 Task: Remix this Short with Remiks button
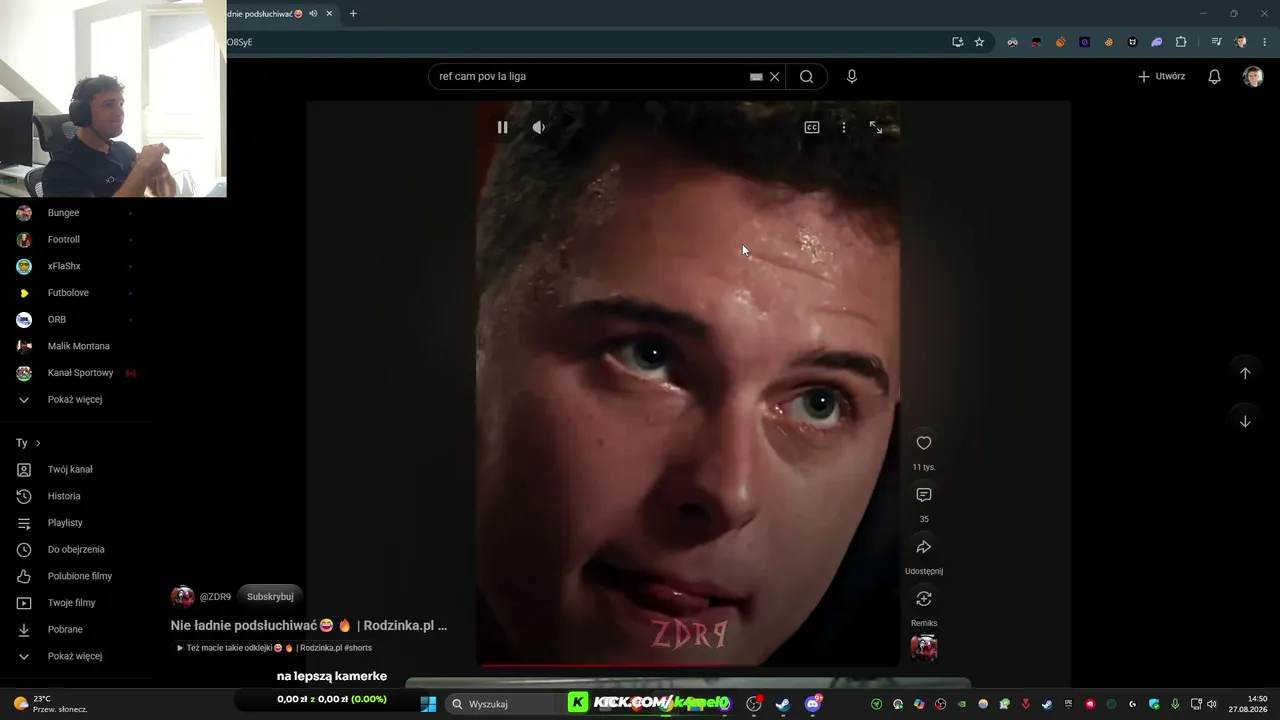(x=924, y=599)
